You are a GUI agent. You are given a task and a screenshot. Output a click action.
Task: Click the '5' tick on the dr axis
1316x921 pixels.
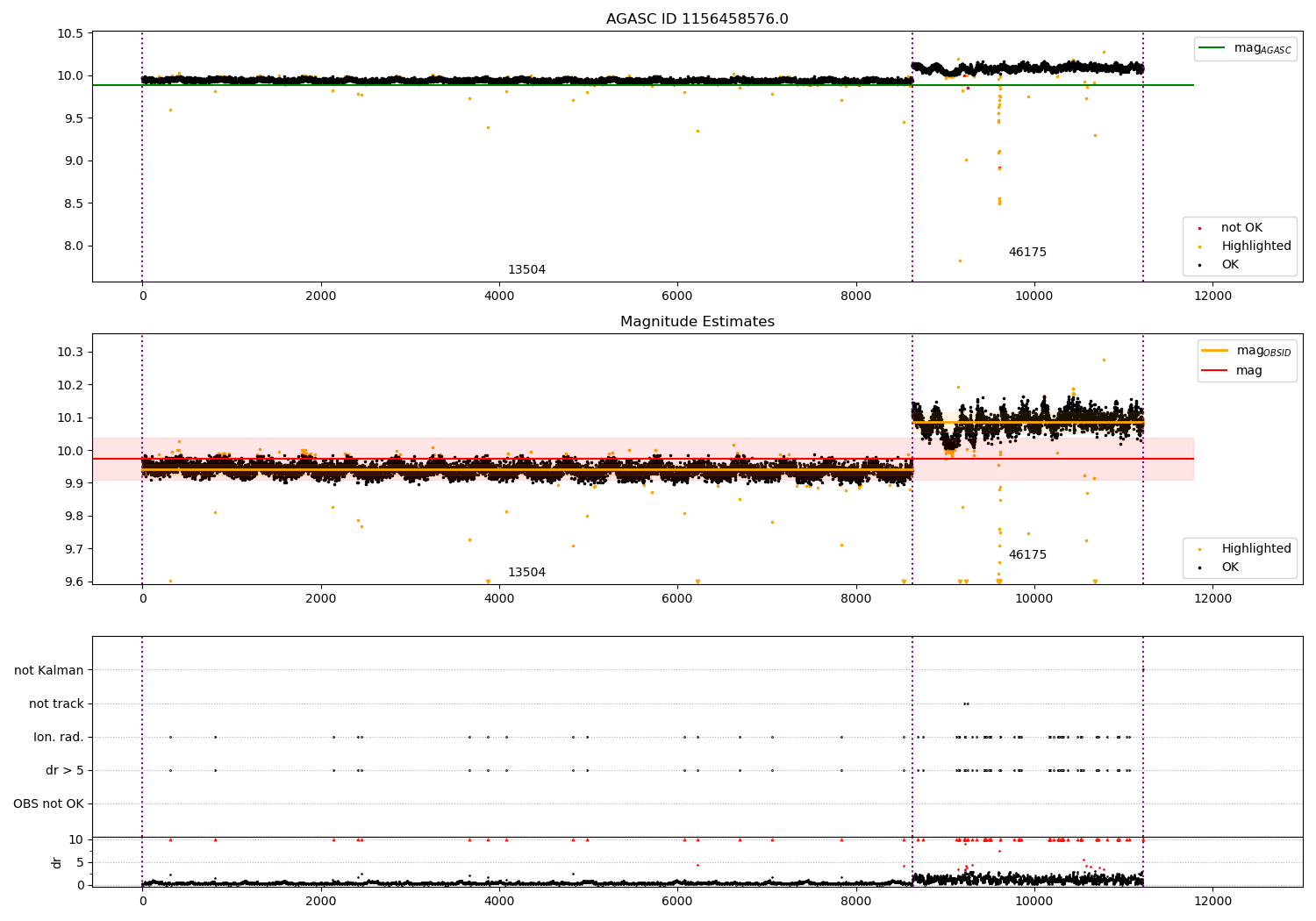81,862
